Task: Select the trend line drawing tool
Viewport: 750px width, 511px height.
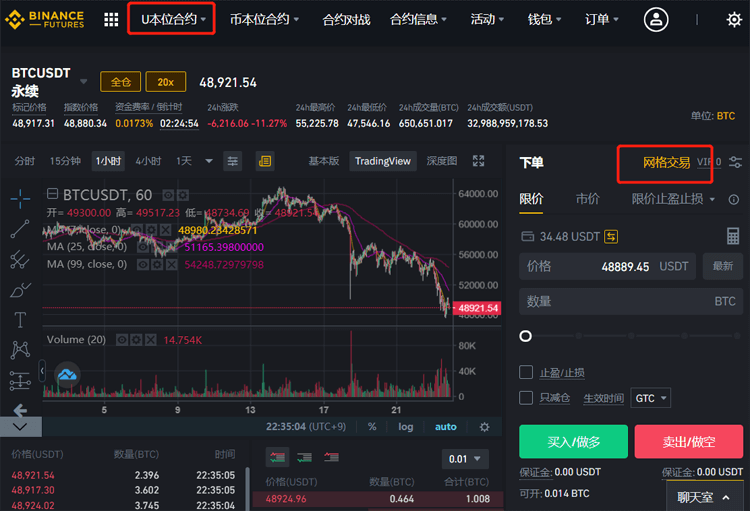Action: (20, 229)
